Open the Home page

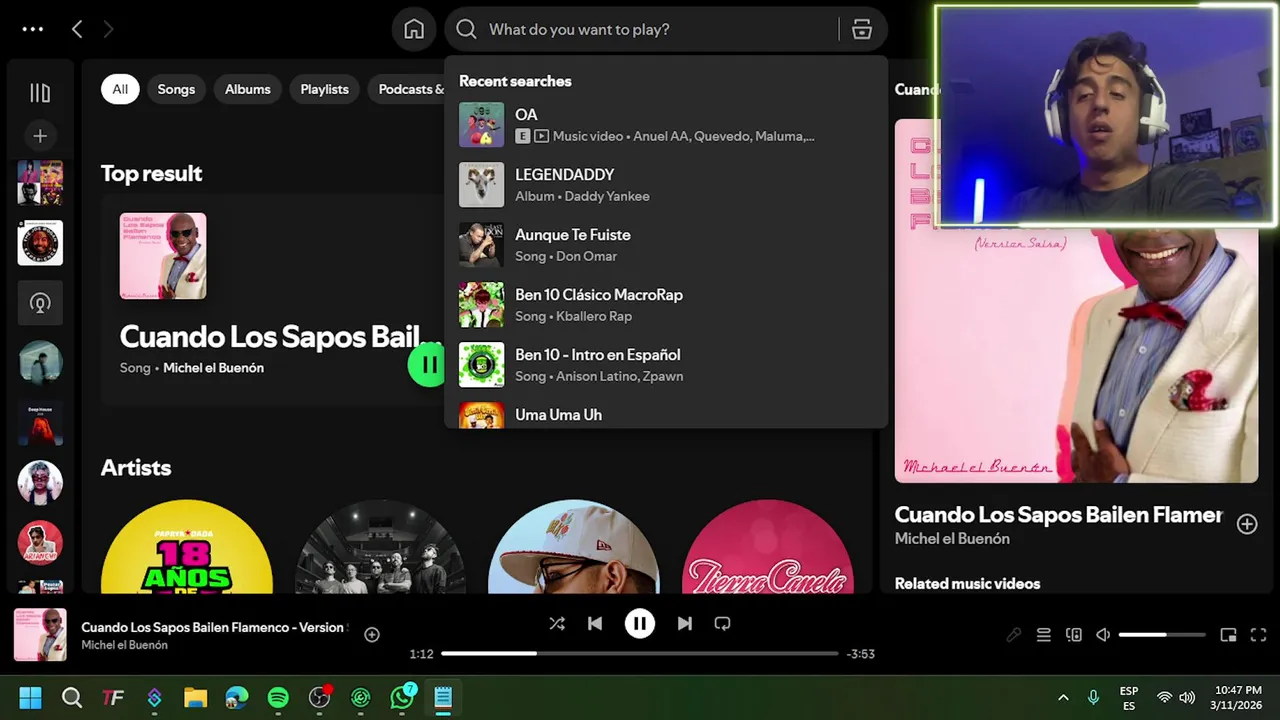pyautogui.click(x=414, y=29)
